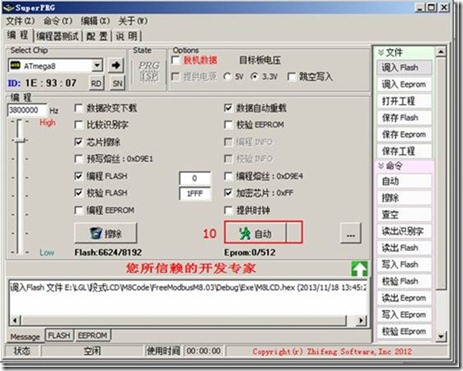
Task: Click the side panel scroll up arrow
Action: [441, 52]
